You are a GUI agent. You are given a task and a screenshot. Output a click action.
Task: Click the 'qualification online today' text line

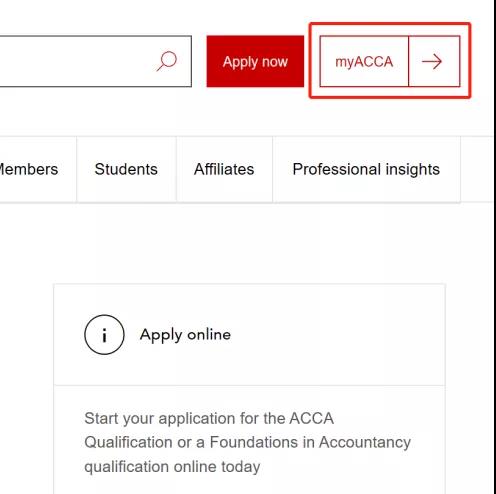(172, 467)
